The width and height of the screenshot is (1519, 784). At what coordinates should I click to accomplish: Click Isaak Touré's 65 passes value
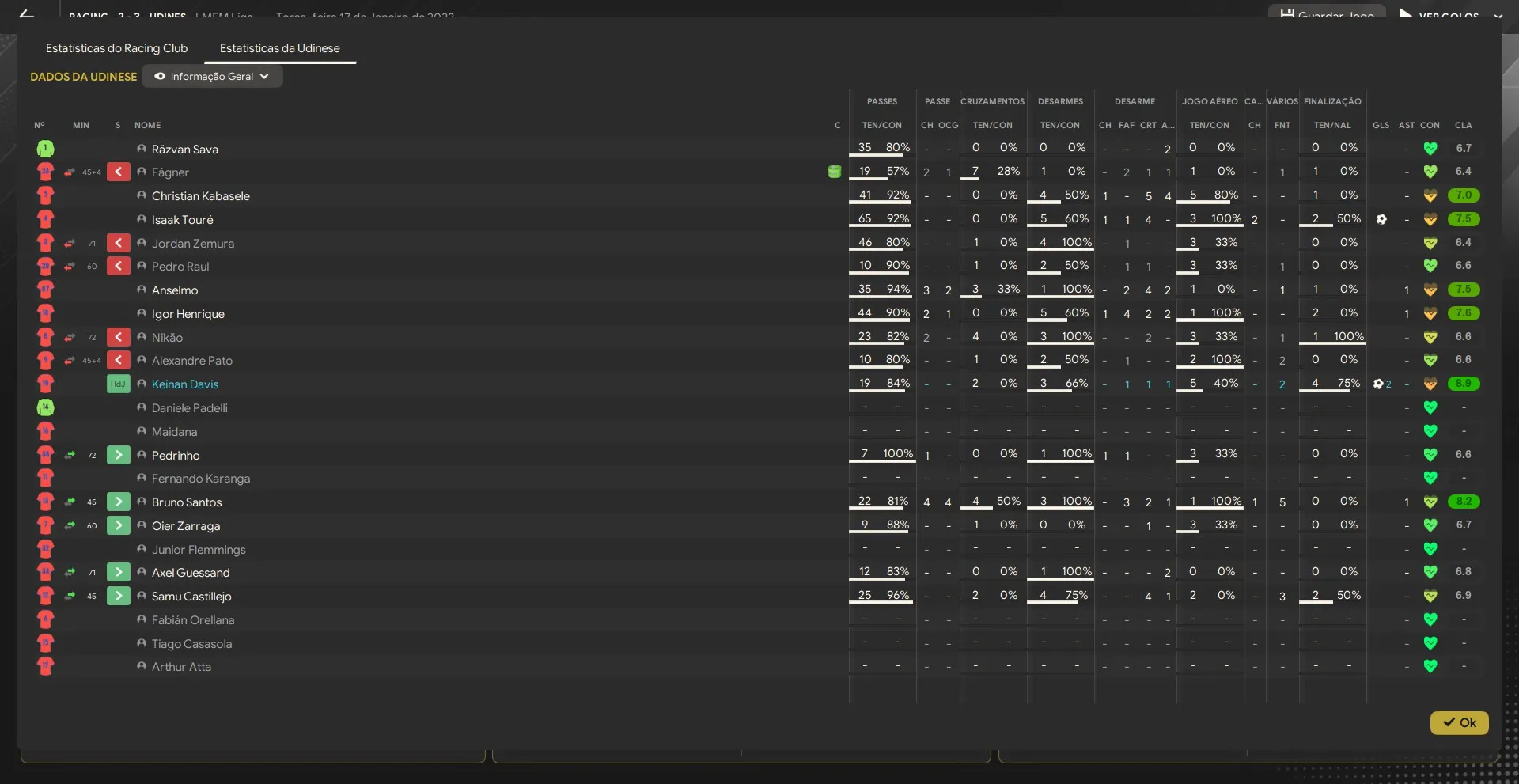point(865,218)
